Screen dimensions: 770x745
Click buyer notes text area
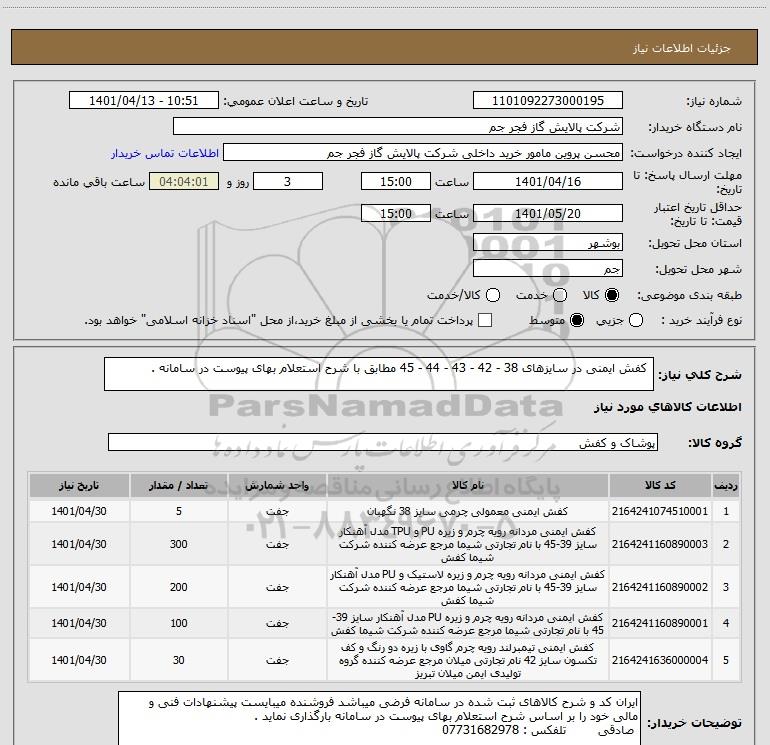(379, 718)
